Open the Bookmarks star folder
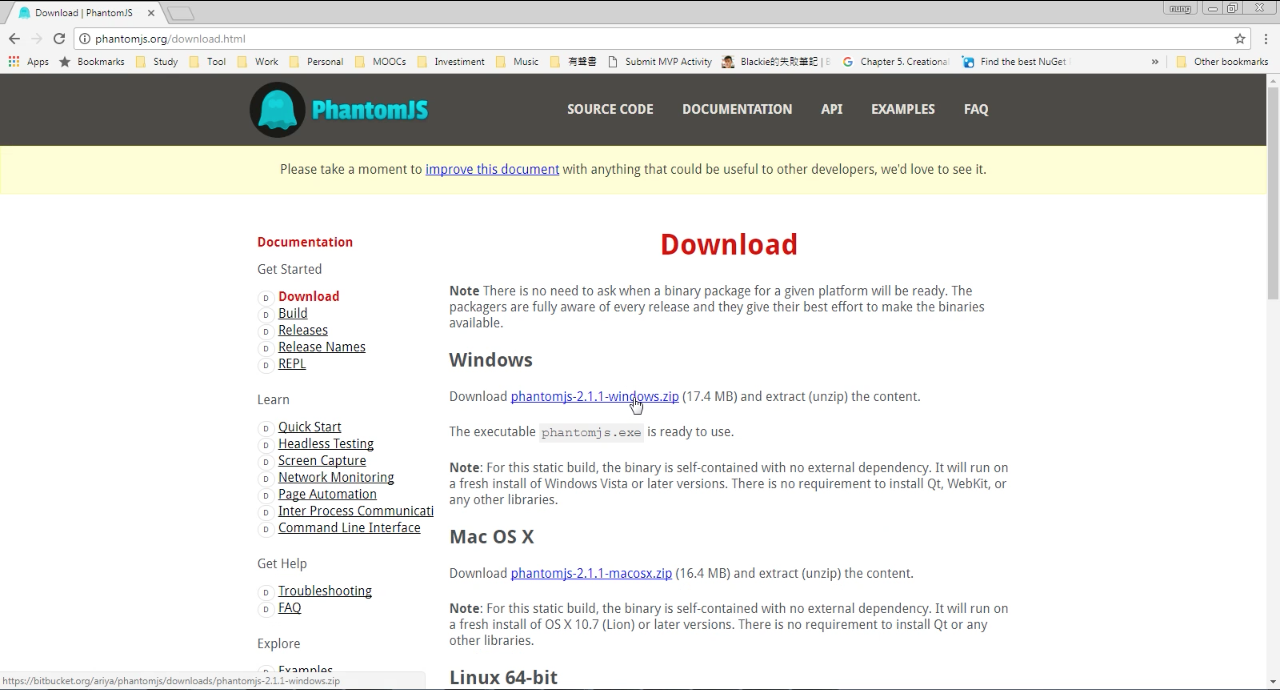This screenshot has height=690, width=1280. 91,62
